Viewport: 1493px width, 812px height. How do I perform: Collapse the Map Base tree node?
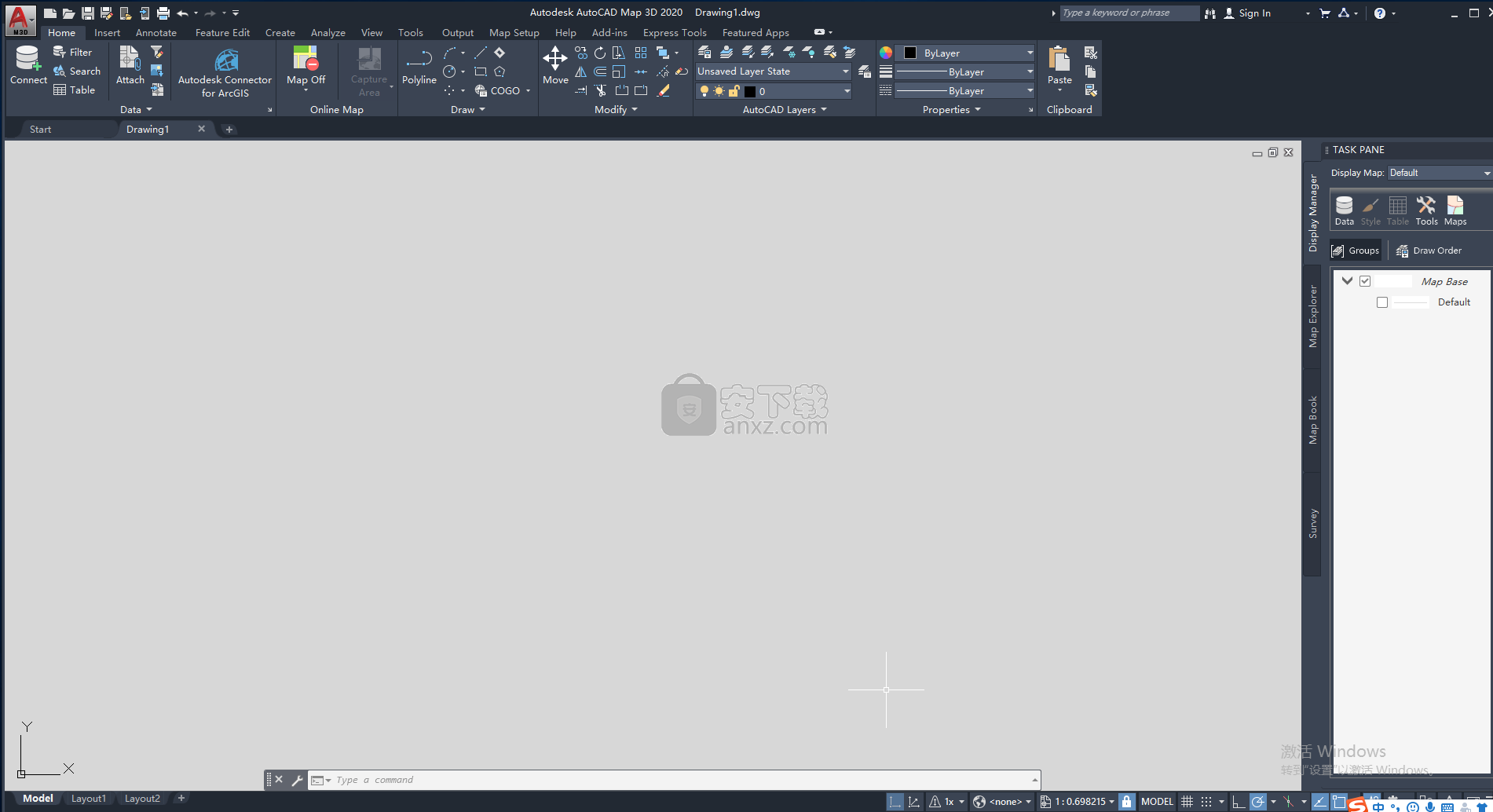tap(1347, 281)
